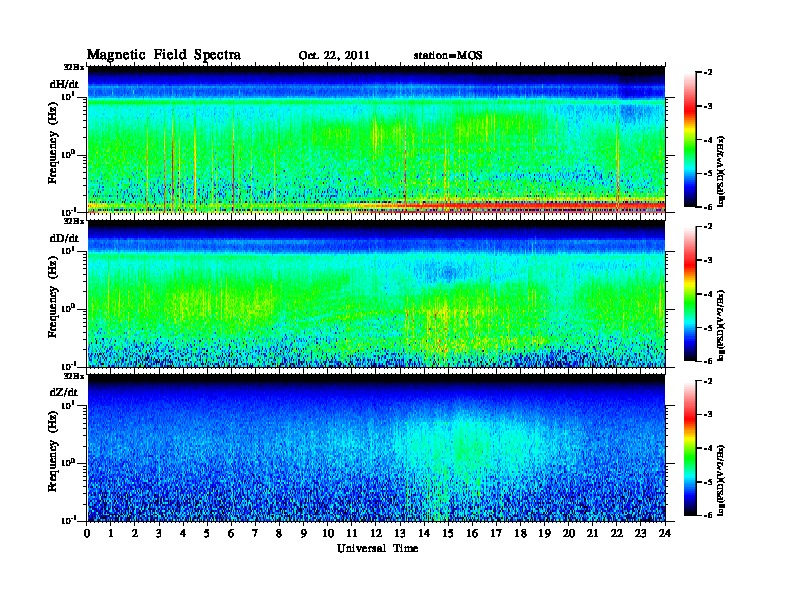Click the dD/dt spectrogram plot

[x=376, y=294]
